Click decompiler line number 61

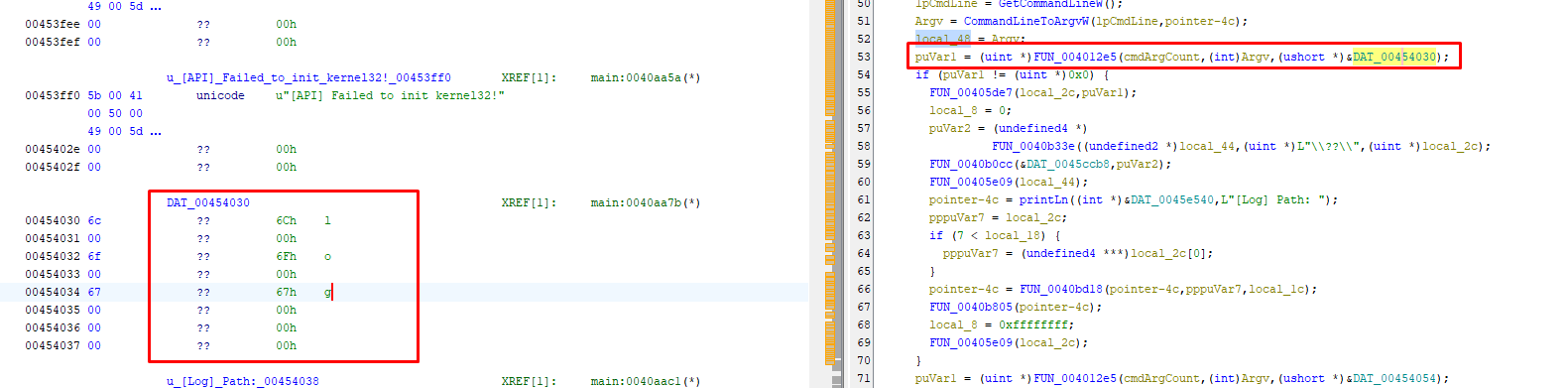click(863, 199)
